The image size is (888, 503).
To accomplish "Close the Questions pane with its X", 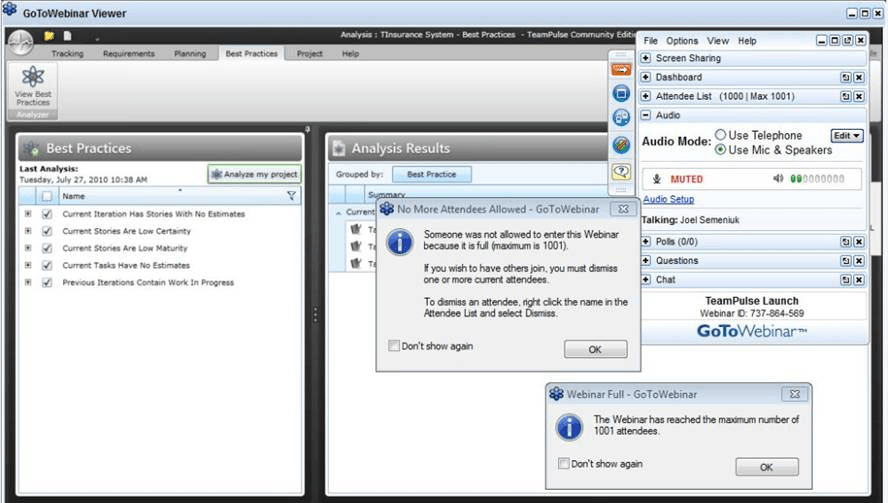I will (859, 261).
